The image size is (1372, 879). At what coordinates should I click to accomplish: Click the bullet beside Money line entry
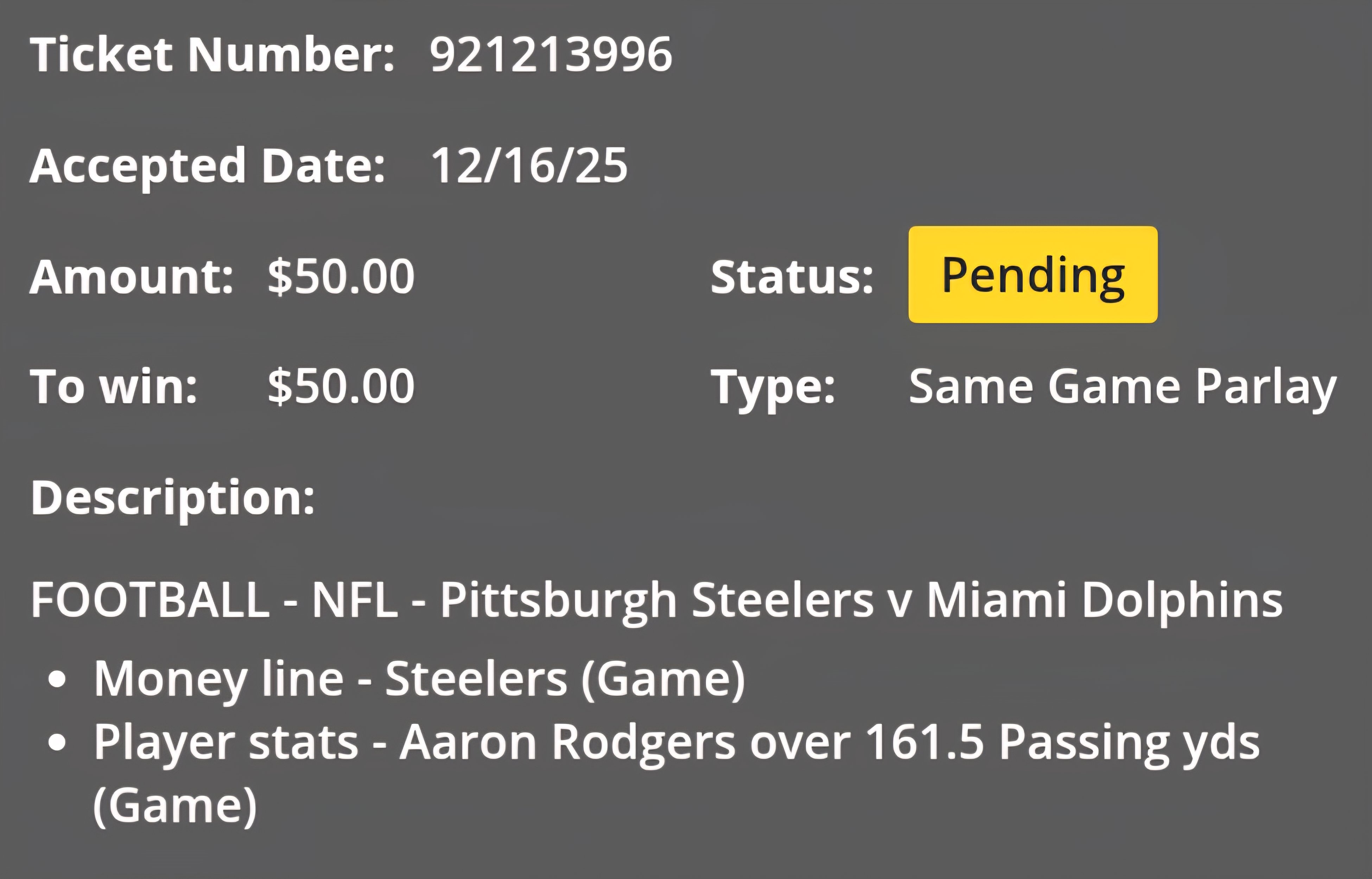(57, 680)
